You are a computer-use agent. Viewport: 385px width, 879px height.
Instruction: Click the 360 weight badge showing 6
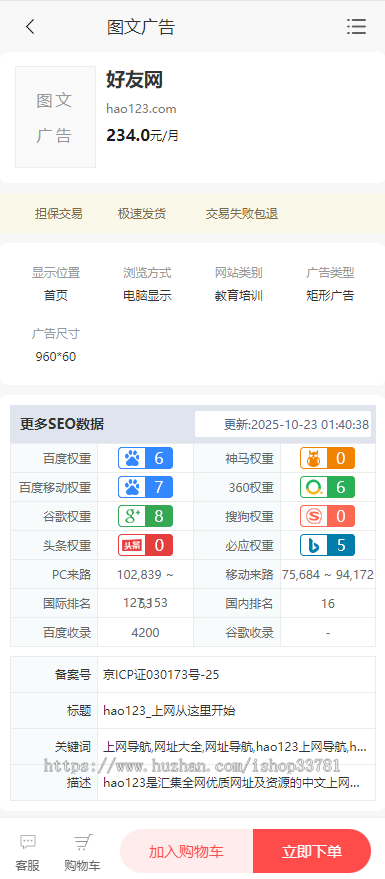point(327,487)
